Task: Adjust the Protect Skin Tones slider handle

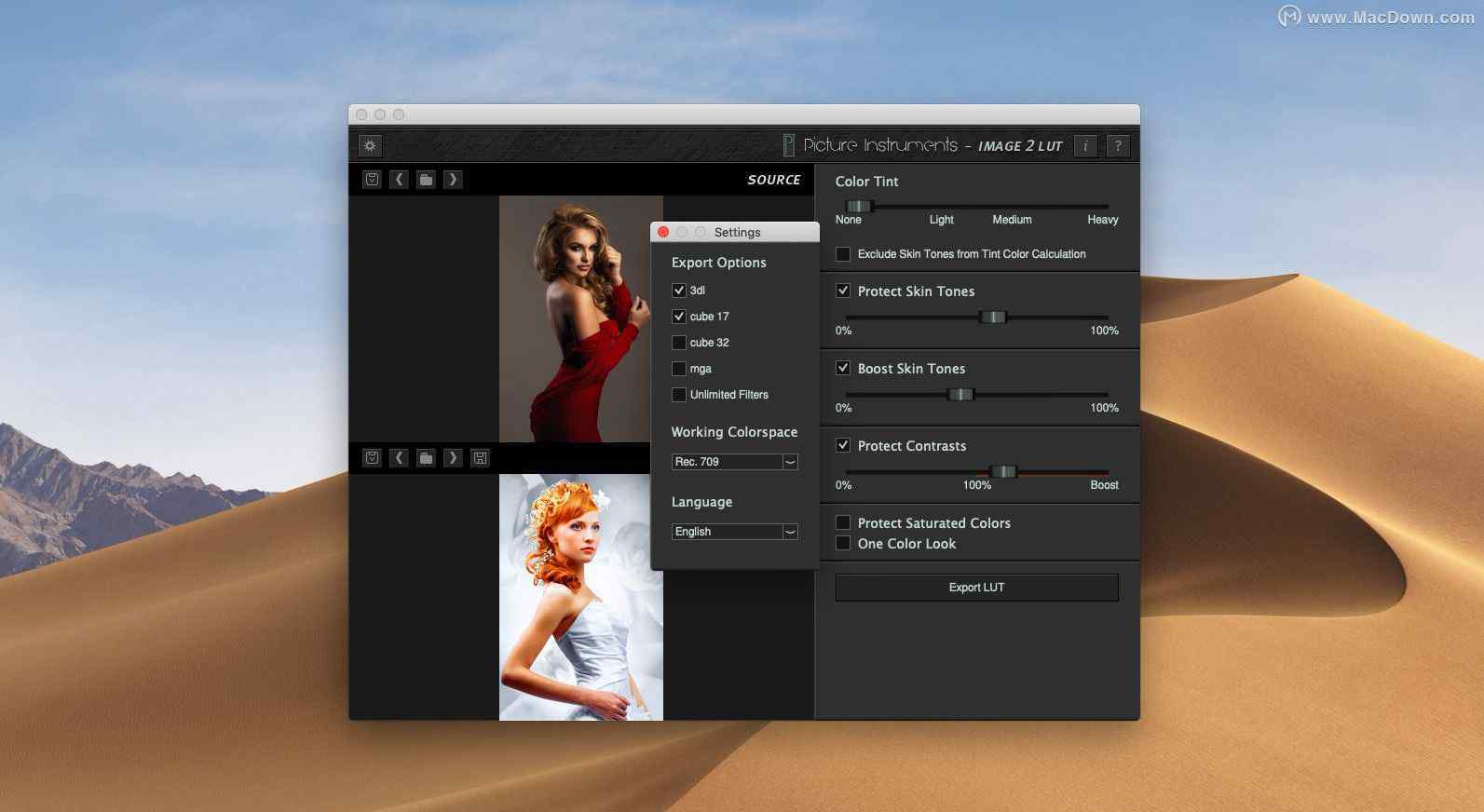Action: click(993, 317)
